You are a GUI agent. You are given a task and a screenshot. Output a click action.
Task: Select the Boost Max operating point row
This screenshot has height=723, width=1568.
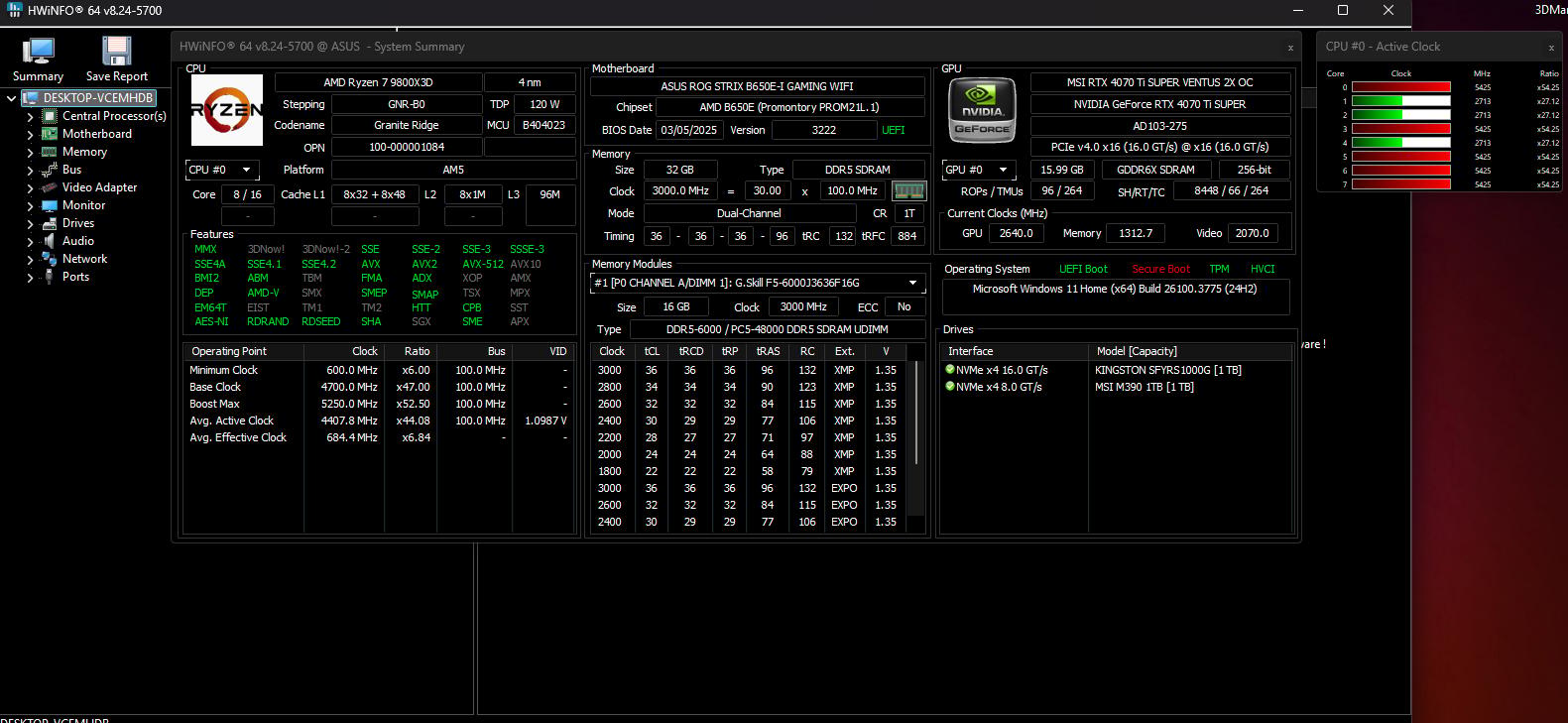point(378,404)
